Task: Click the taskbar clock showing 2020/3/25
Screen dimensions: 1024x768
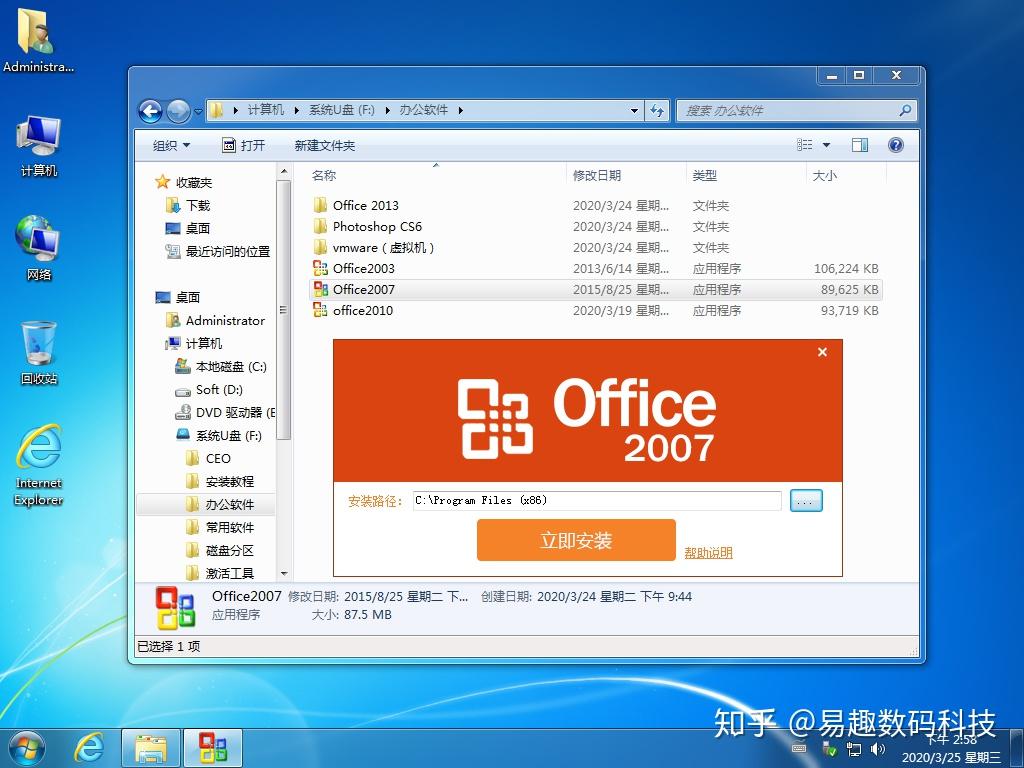Action: 952,748
